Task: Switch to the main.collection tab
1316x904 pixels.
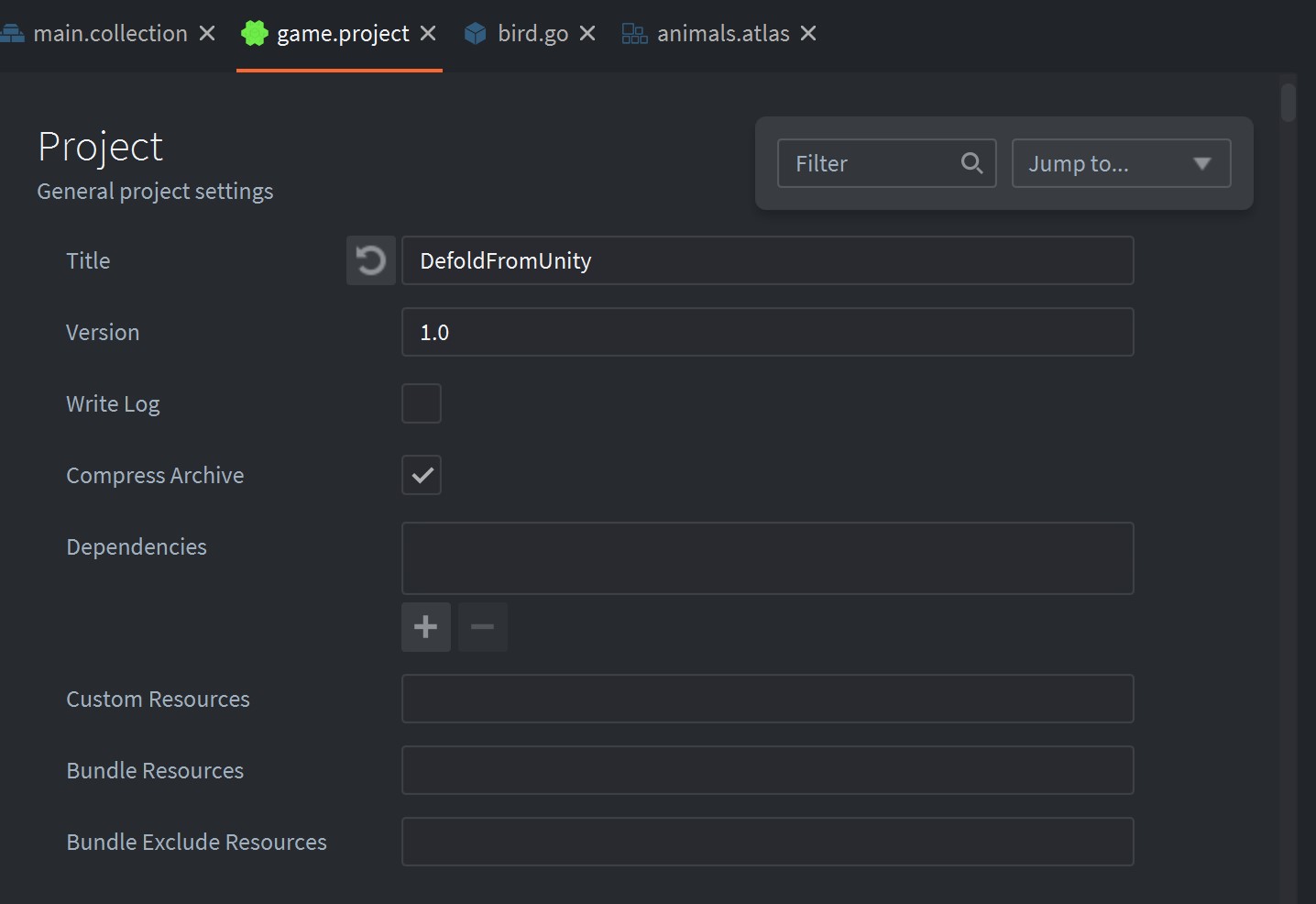Action: point(110,34)
